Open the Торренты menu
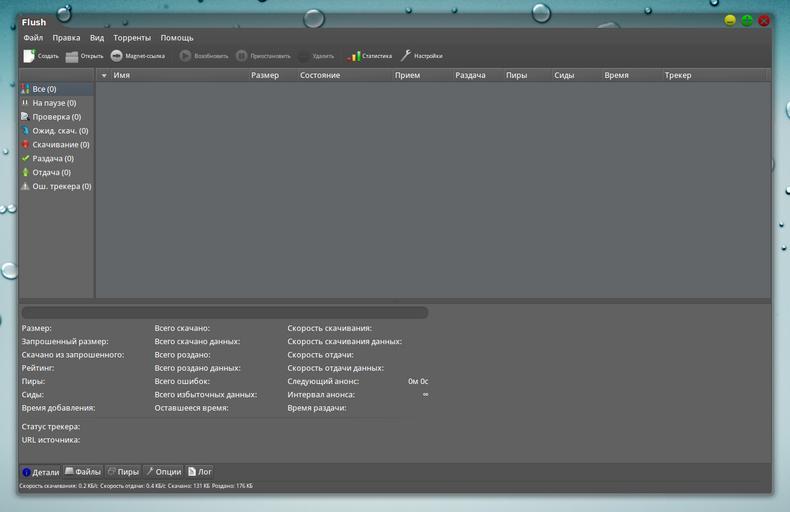The width and height of the screenshot is (790, 512). click(x=132, y=38)
